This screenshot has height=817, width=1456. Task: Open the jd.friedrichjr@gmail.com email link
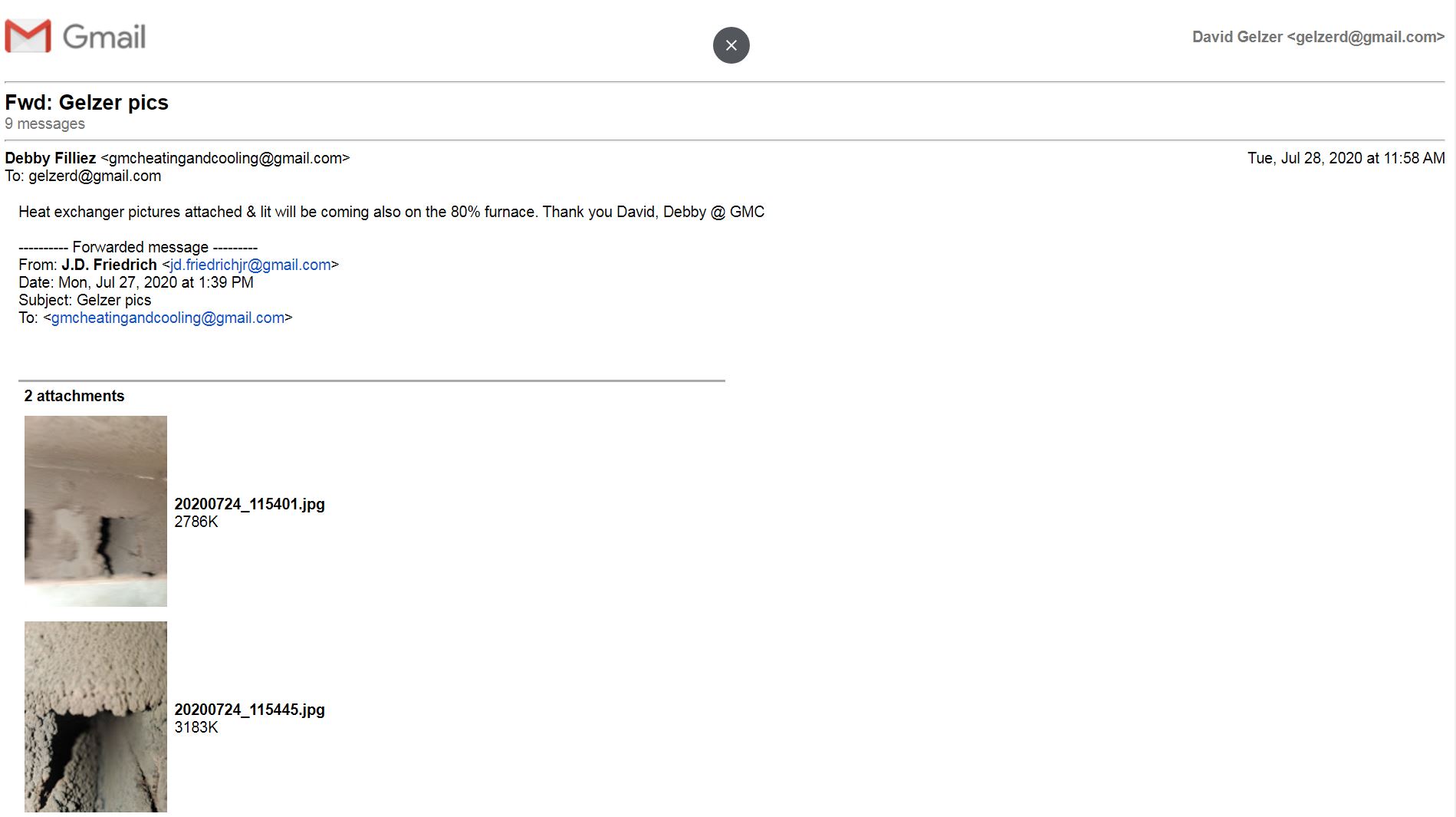(251, 265)
